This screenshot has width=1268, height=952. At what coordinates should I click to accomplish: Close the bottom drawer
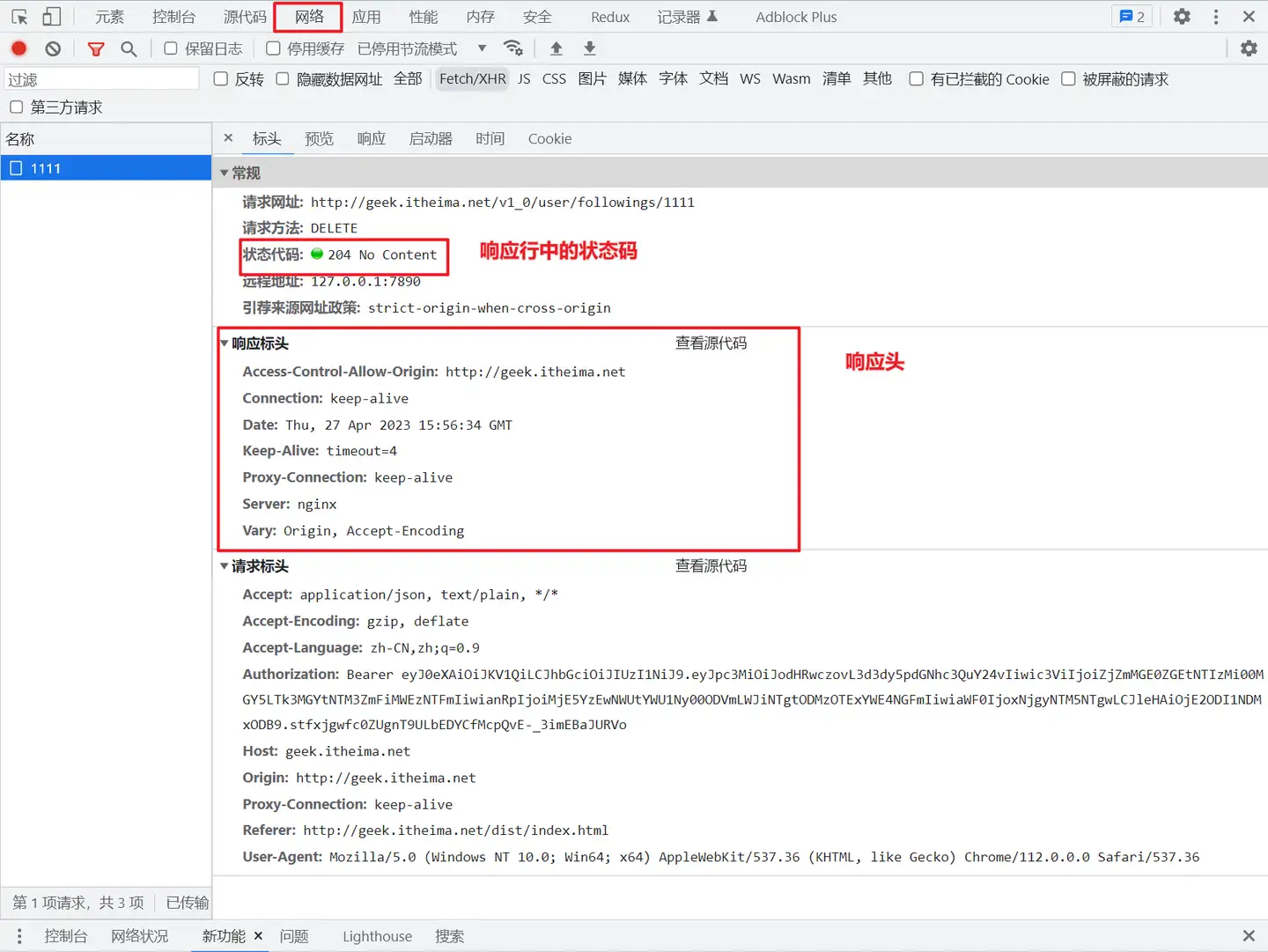(x=1248, y=936)
